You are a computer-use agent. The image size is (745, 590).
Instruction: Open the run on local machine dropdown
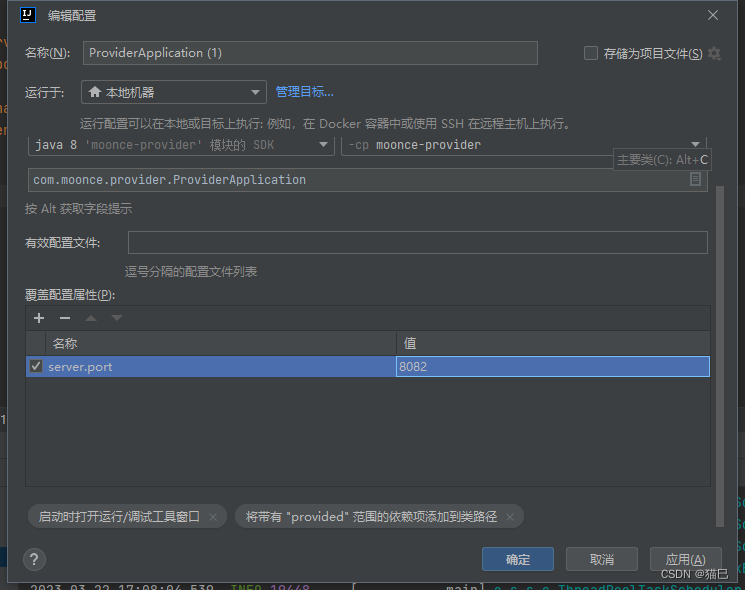click(x=173, y=92)
